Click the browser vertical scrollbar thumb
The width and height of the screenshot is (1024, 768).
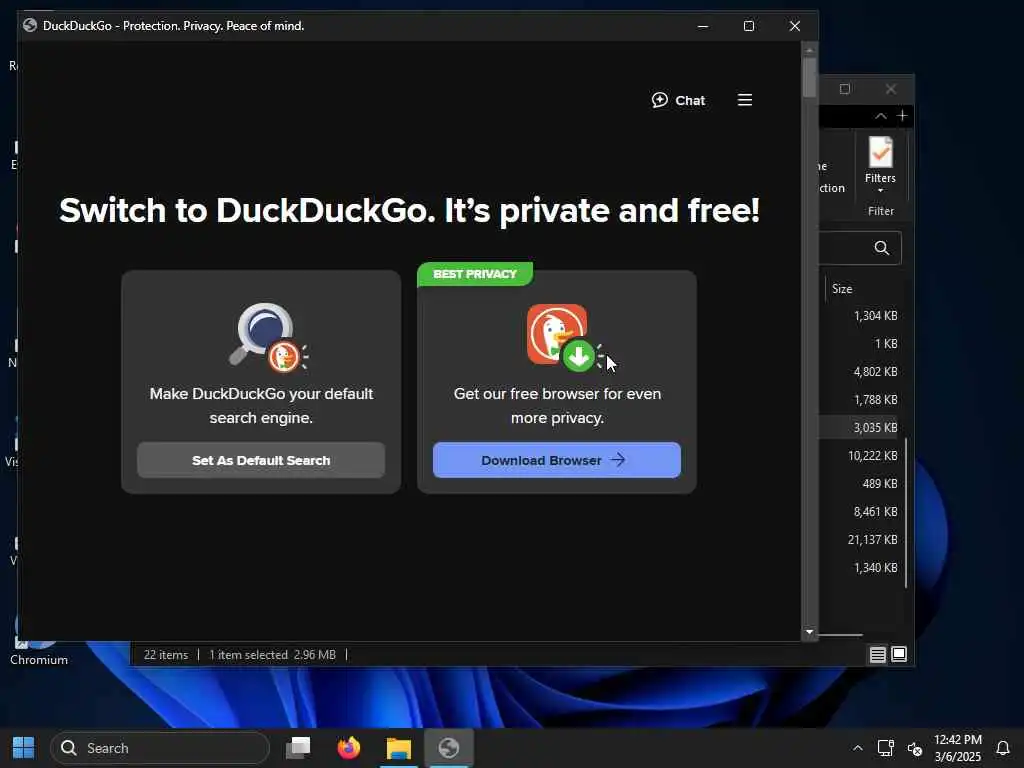pos(810,77)
